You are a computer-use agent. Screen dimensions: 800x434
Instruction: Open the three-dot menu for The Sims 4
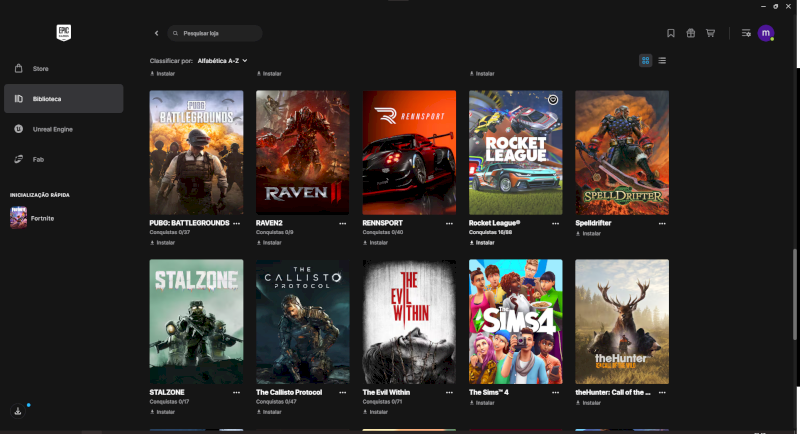pos(555,393)
